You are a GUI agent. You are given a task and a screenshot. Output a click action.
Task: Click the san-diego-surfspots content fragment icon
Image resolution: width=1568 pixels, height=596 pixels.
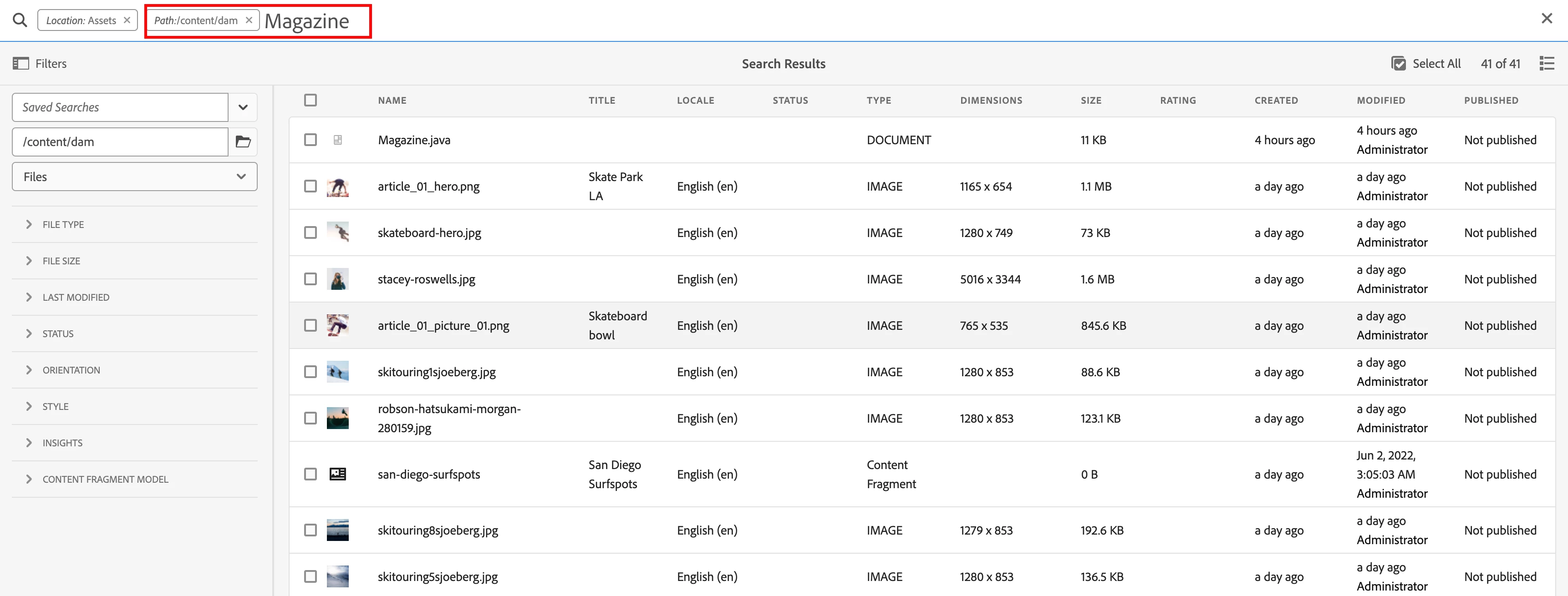(338, 474)
